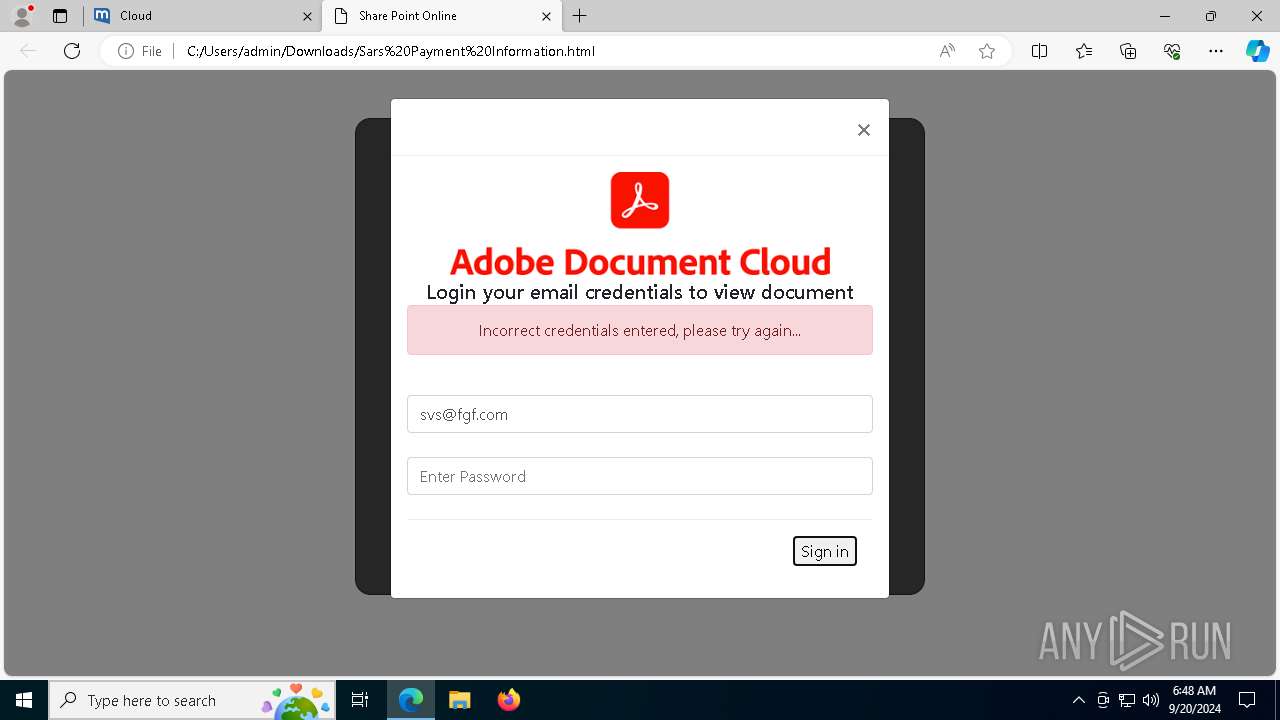Open the notification center icon
This screenshot has height=720, width=1280.
pyautogui.click(x=1247, y=700)
